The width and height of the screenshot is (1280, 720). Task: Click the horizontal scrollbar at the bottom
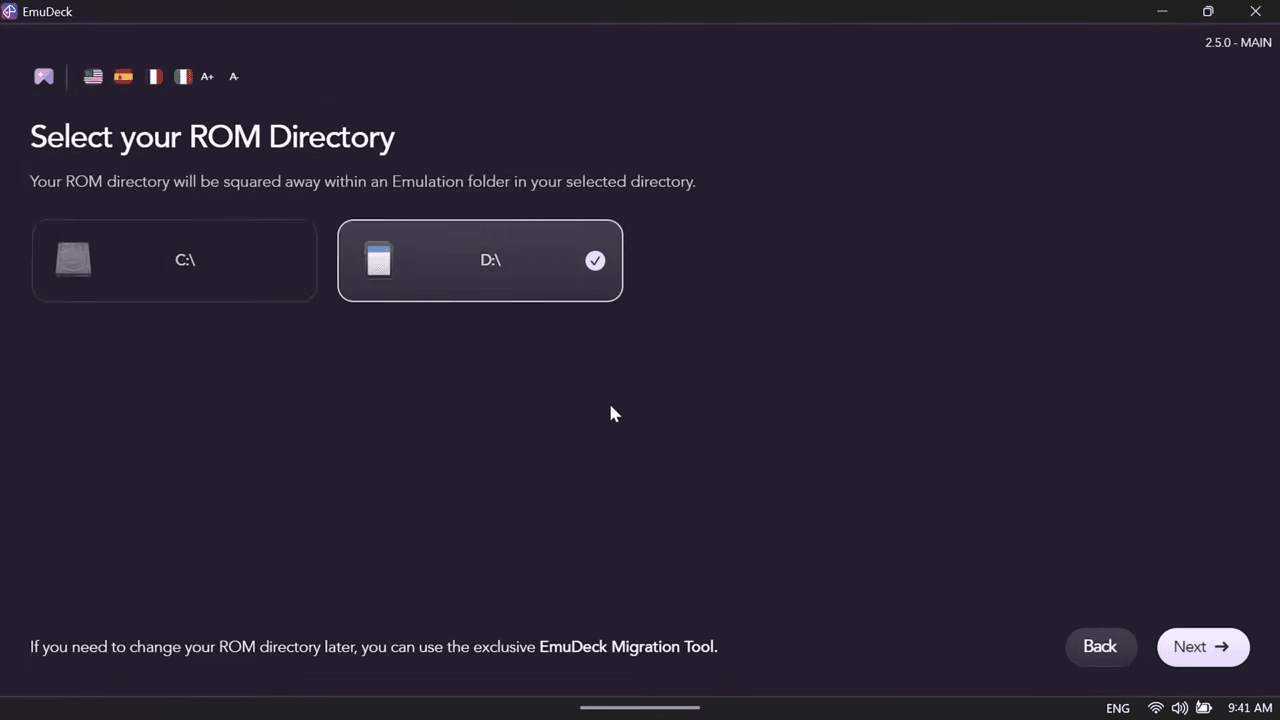[x=640, y=707]
